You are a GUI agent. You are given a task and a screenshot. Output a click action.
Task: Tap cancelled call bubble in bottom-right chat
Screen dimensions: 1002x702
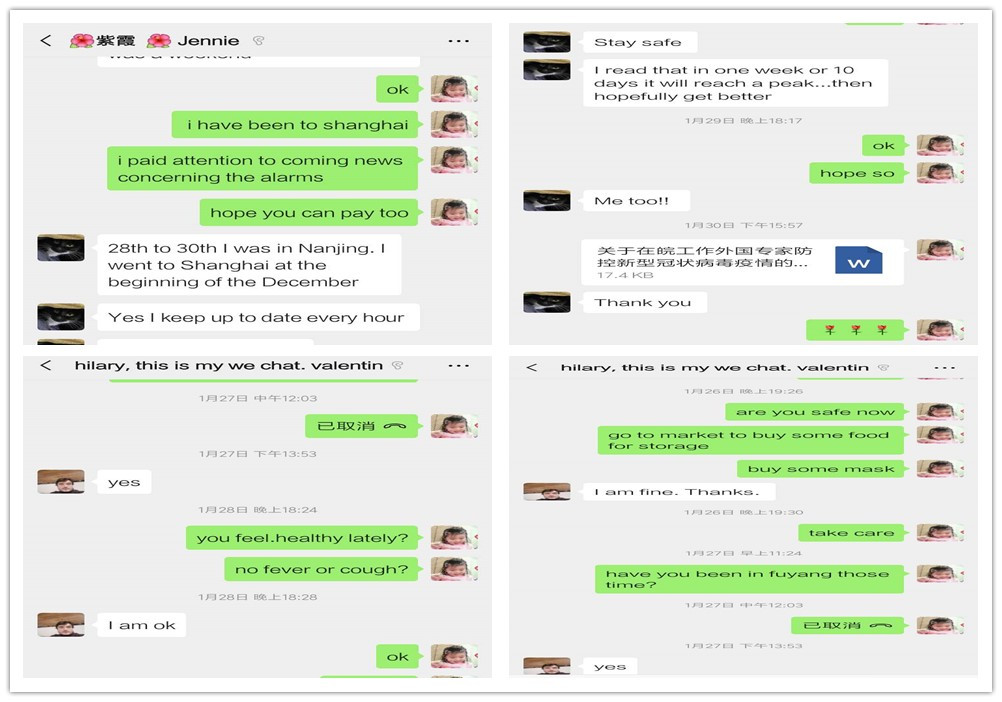[x=847, y=625]
